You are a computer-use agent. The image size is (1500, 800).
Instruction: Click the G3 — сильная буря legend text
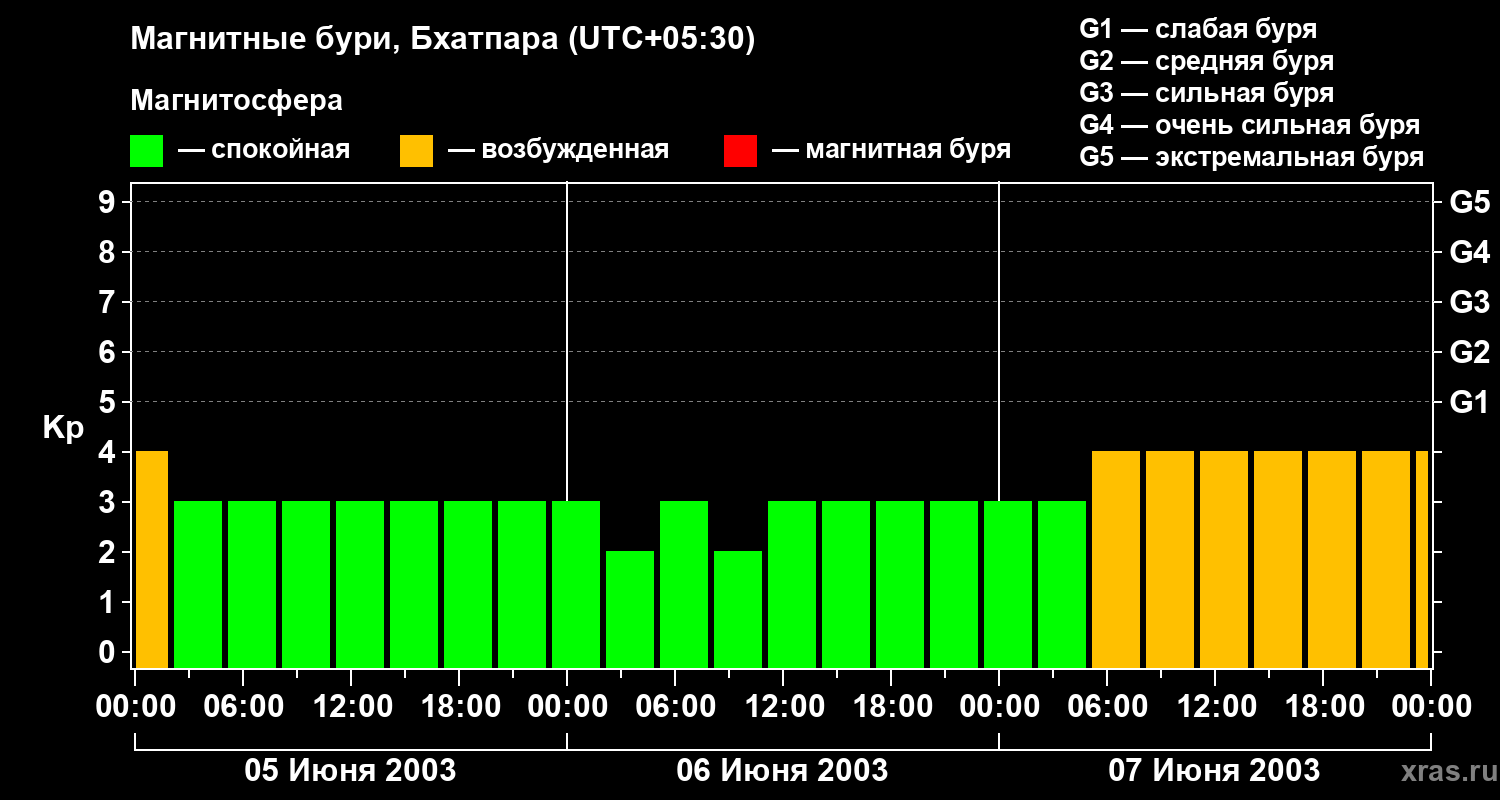coord(1207,93)
